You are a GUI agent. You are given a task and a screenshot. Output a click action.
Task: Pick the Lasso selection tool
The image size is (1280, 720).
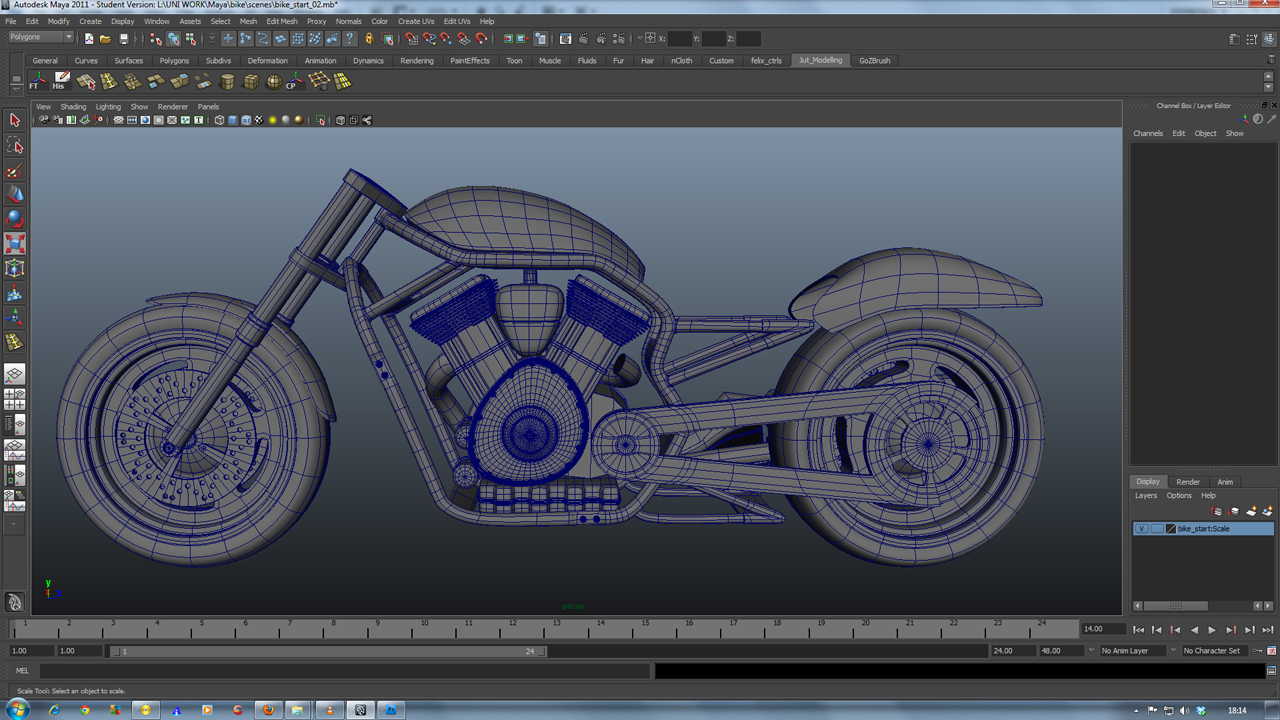click(x=14, y=146)
